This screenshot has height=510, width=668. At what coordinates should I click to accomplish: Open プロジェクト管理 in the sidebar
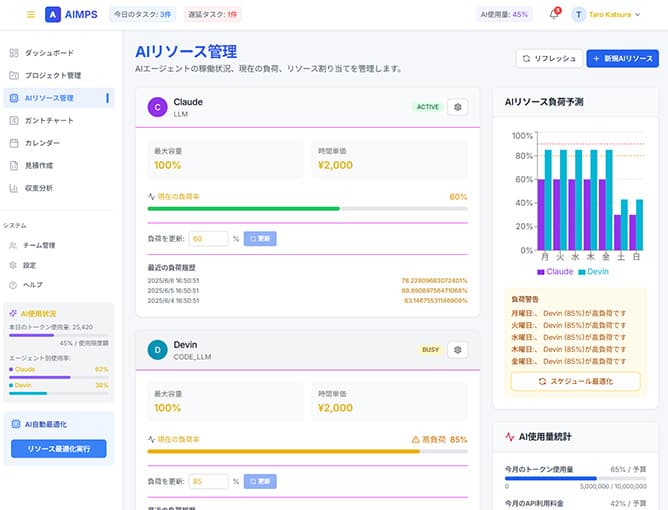point(59,75)
